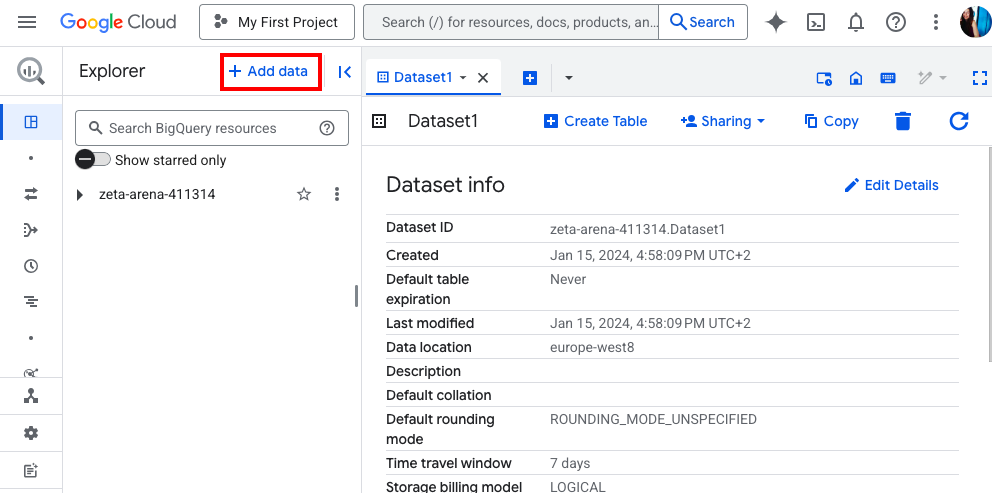Open the keyboard shortcuts icon
Screen dimensions: 992x493
tap(888, 78)
